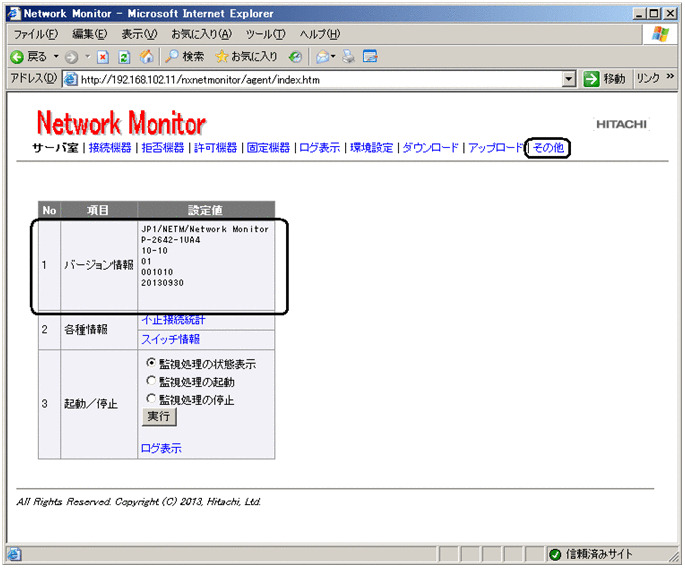The image size is (685, 569).
Task: Click the page icon in address bar
Action: click(x=70, y=80)
